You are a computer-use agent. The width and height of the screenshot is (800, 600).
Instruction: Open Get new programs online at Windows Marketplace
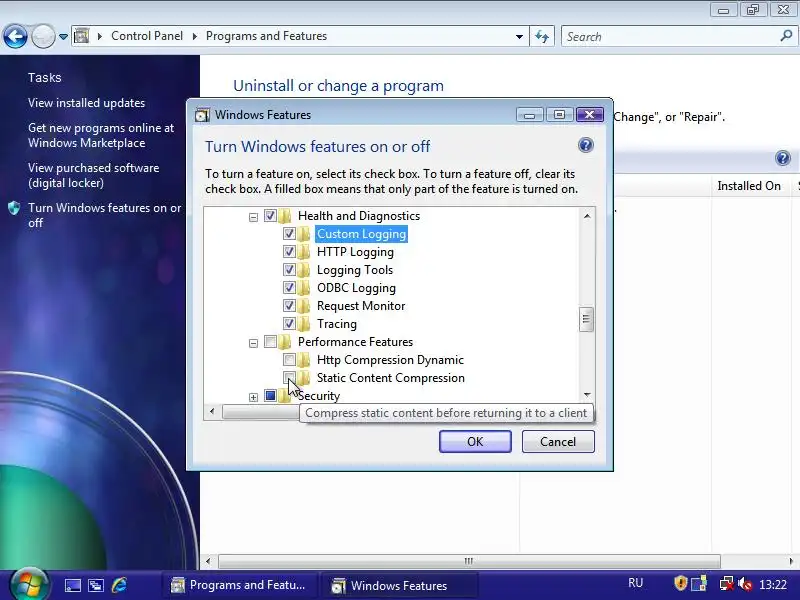(x=101, y=135)
